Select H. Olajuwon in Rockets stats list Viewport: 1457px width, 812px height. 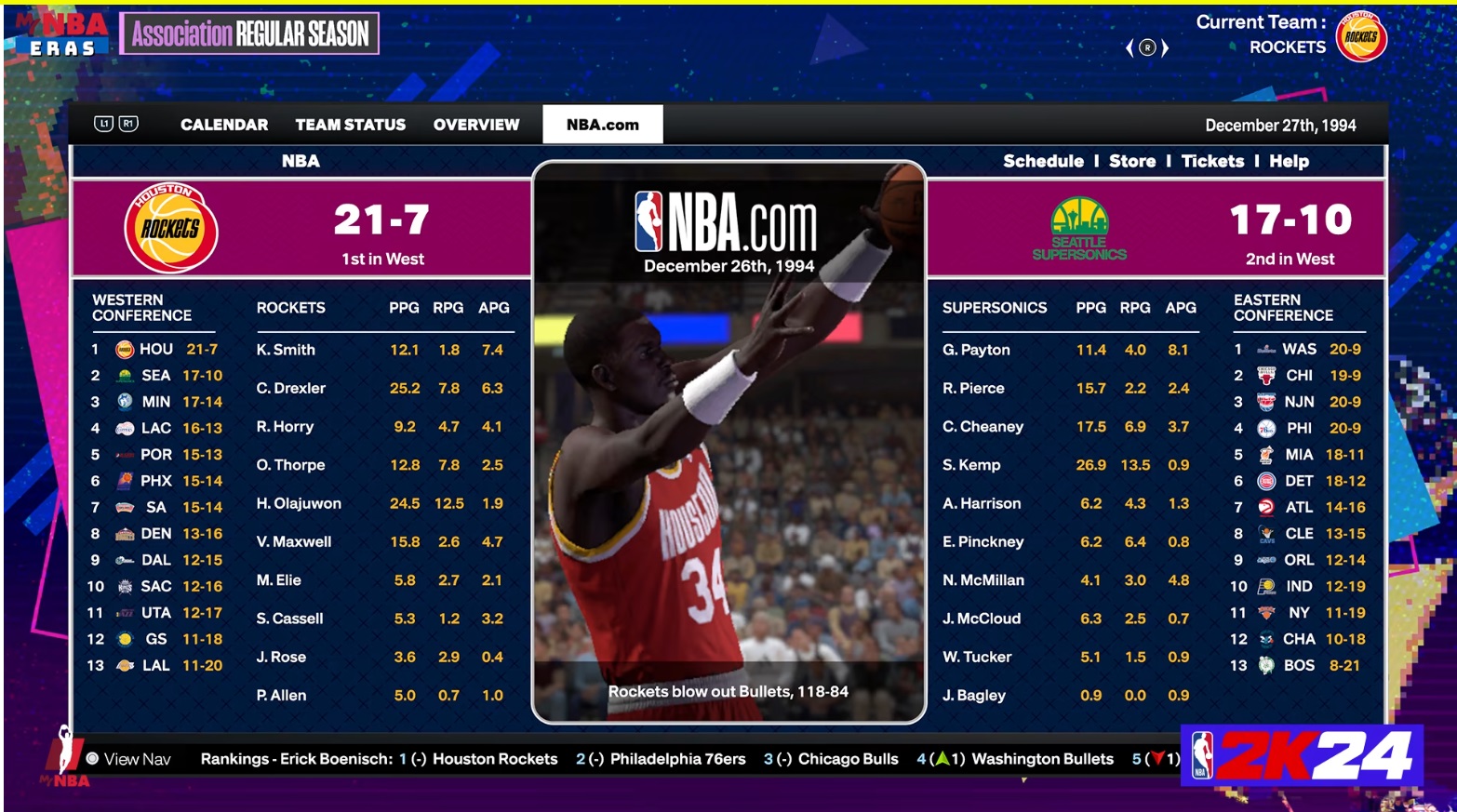pyautogui.click(x=299, y=503)
